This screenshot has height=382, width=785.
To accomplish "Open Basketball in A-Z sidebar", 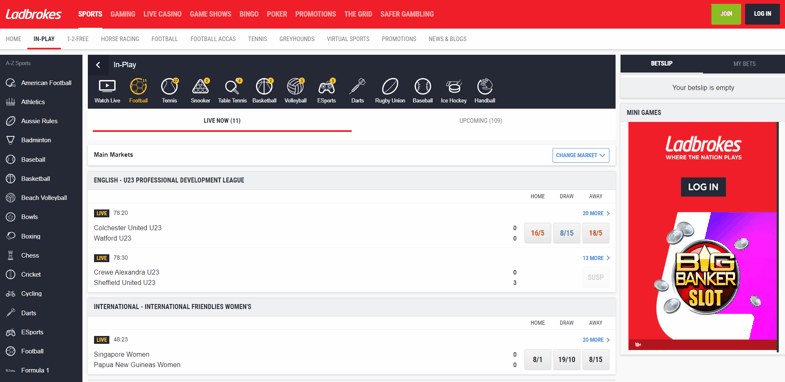I will pos(41,179).
